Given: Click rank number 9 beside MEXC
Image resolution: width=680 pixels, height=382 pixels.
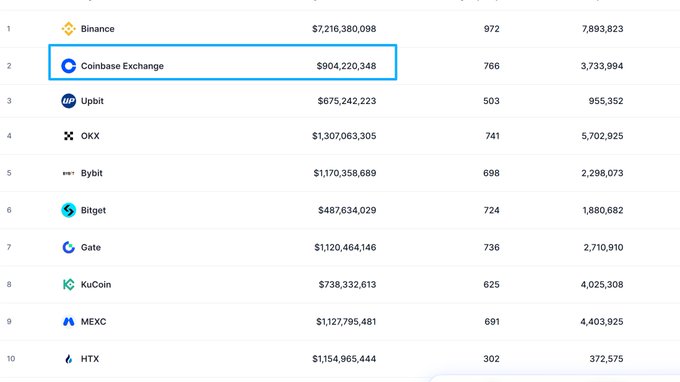Looking at the screenshot, I should 9,322.
